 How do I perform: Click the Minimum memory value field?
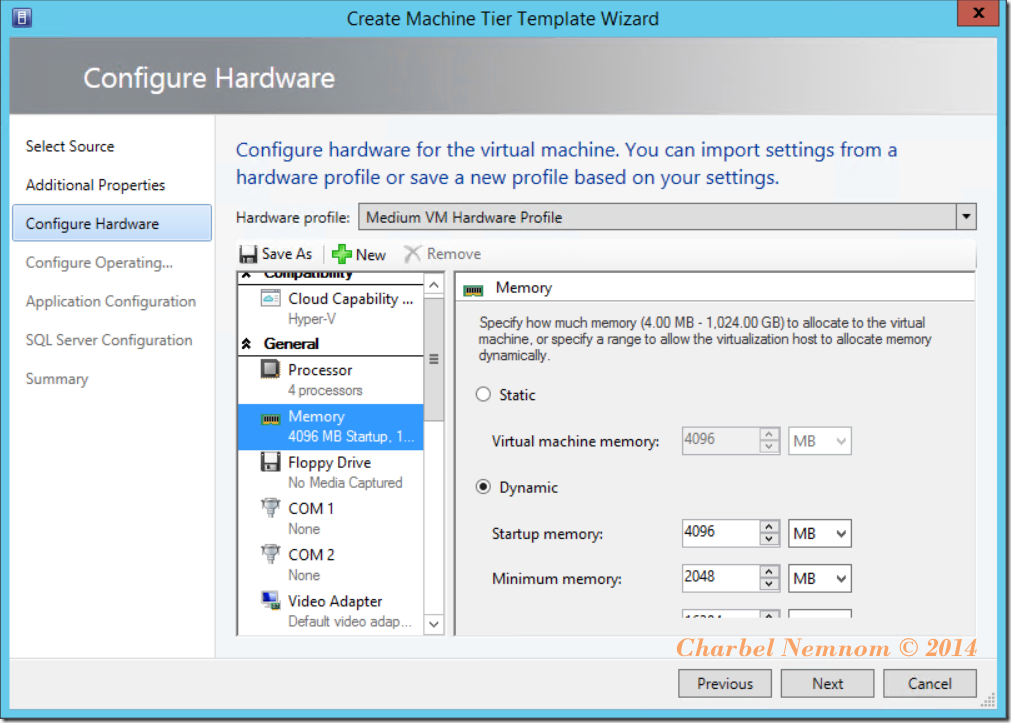[x=721, y=578]
